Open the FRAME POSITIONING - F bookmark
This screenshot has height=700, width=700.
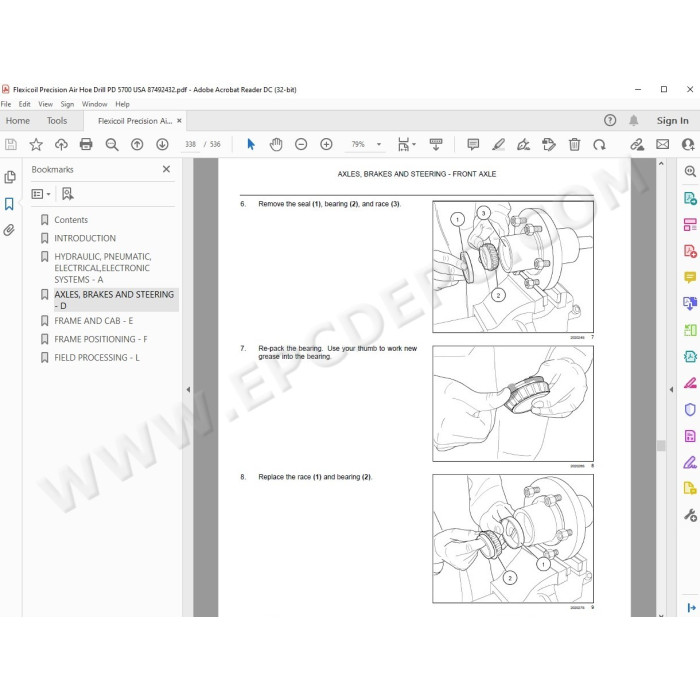coord(101,339)
